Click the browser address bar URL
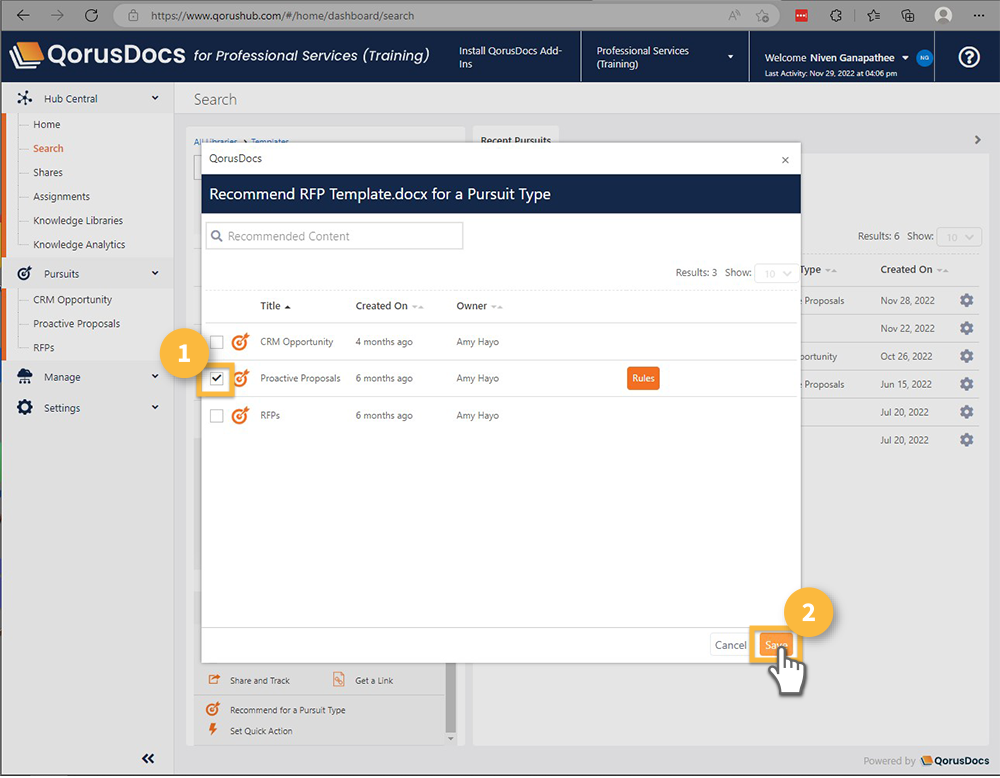Viewport: 1000px width, 778px height. pyautogui.click(x=283, y=16)
